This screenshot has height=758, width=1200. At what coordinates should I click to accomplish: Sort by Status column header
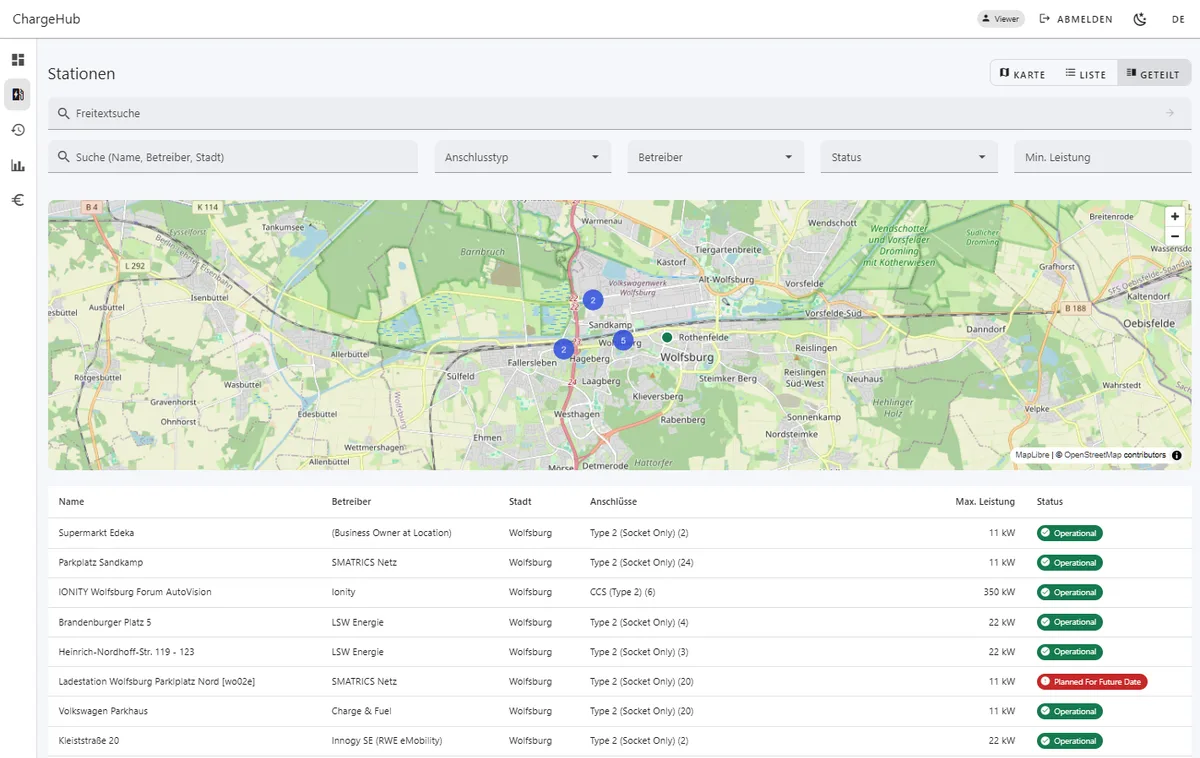(1050, 502)
